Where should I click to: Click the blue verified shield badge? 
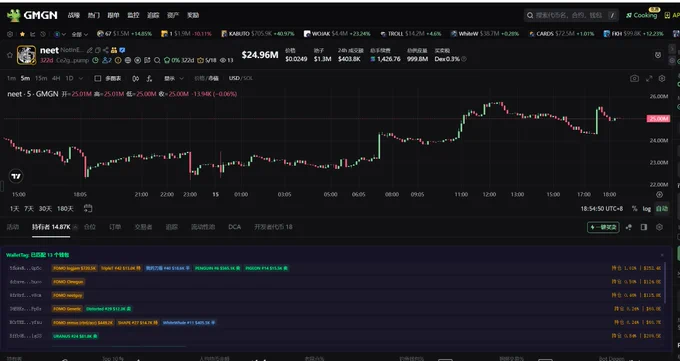122,50
